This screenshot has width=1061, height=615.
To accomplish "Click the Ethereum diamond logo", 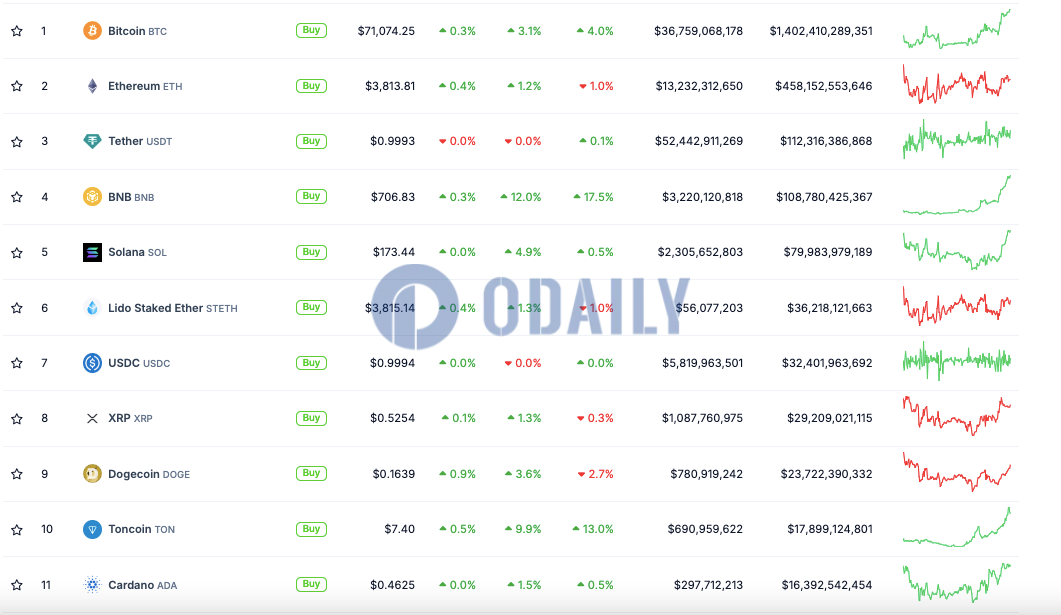I will pyautogui.click(x=92, y=86).
